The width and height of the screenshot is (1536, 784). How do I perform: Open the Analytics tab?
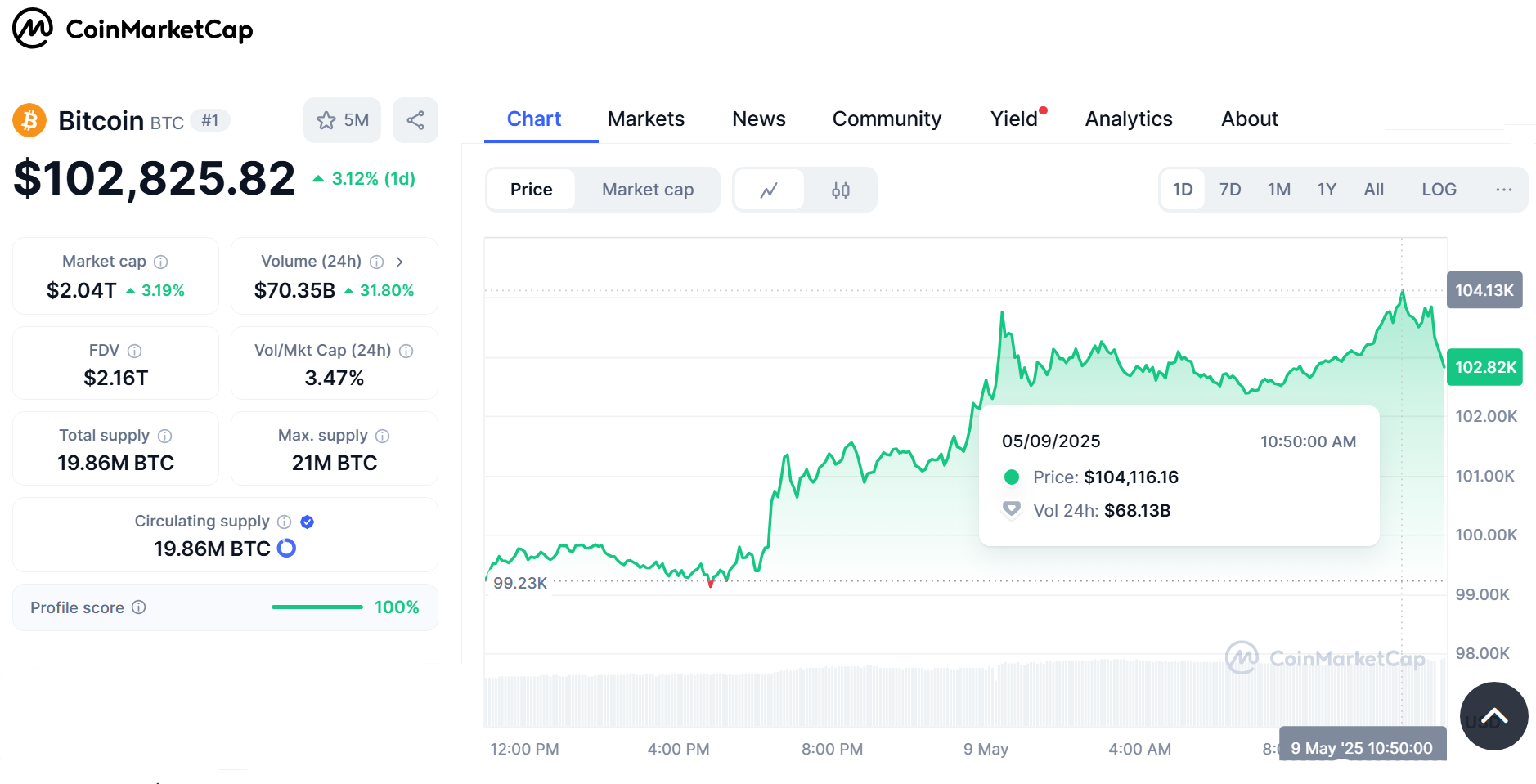(1129, 119)
